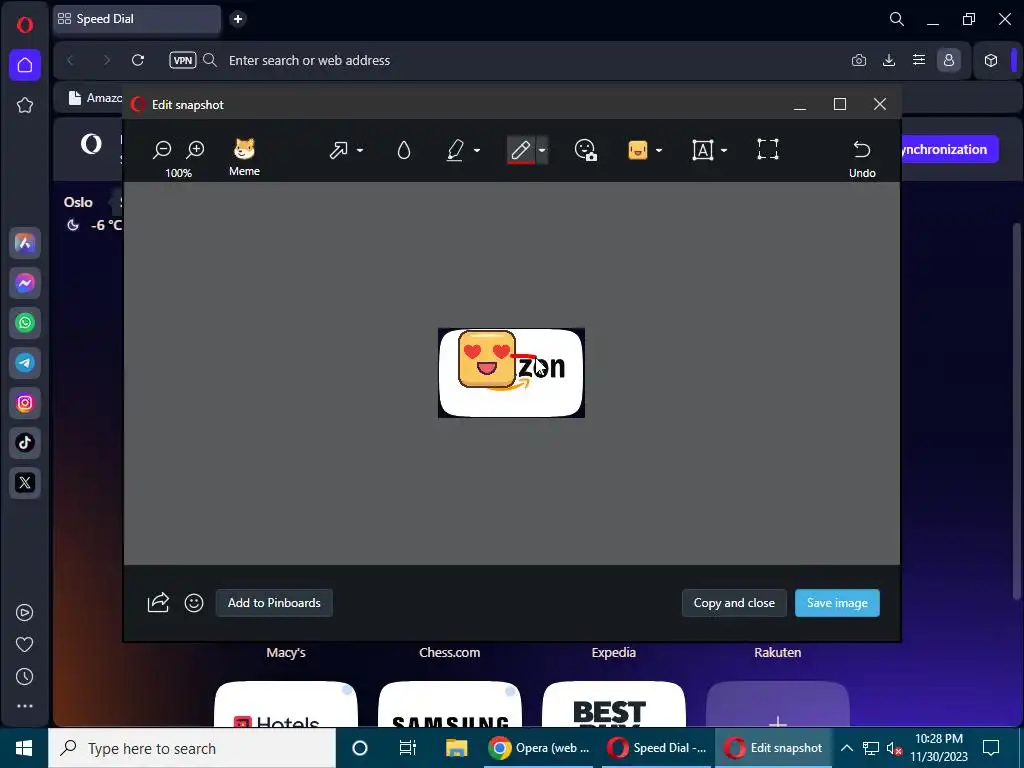Zoom out the snapshot
The width and height of the screenshot is (1024, 768).
[x=161, y=150]
